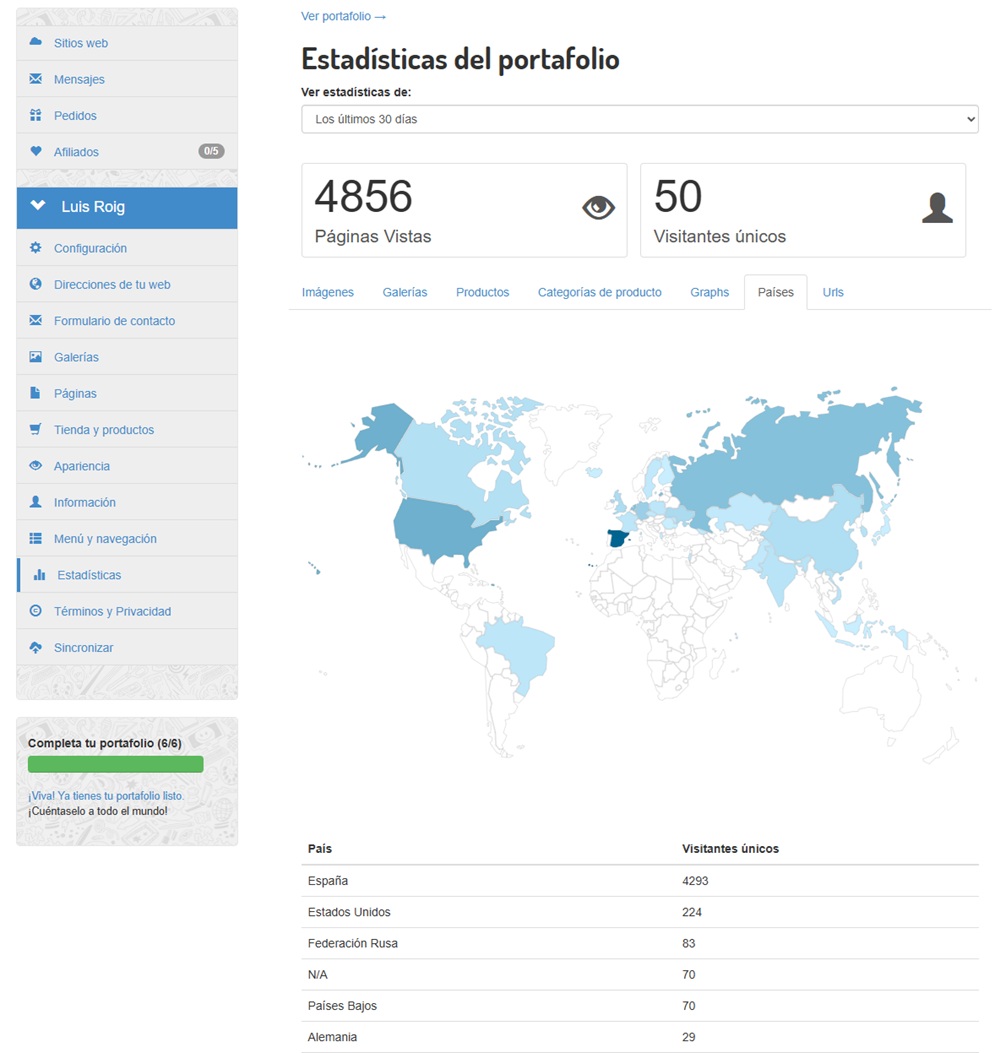Click the globe icon next to Direcciones de tu web
Viewport: 1000px width, 1053px height.
pos(36,284)
